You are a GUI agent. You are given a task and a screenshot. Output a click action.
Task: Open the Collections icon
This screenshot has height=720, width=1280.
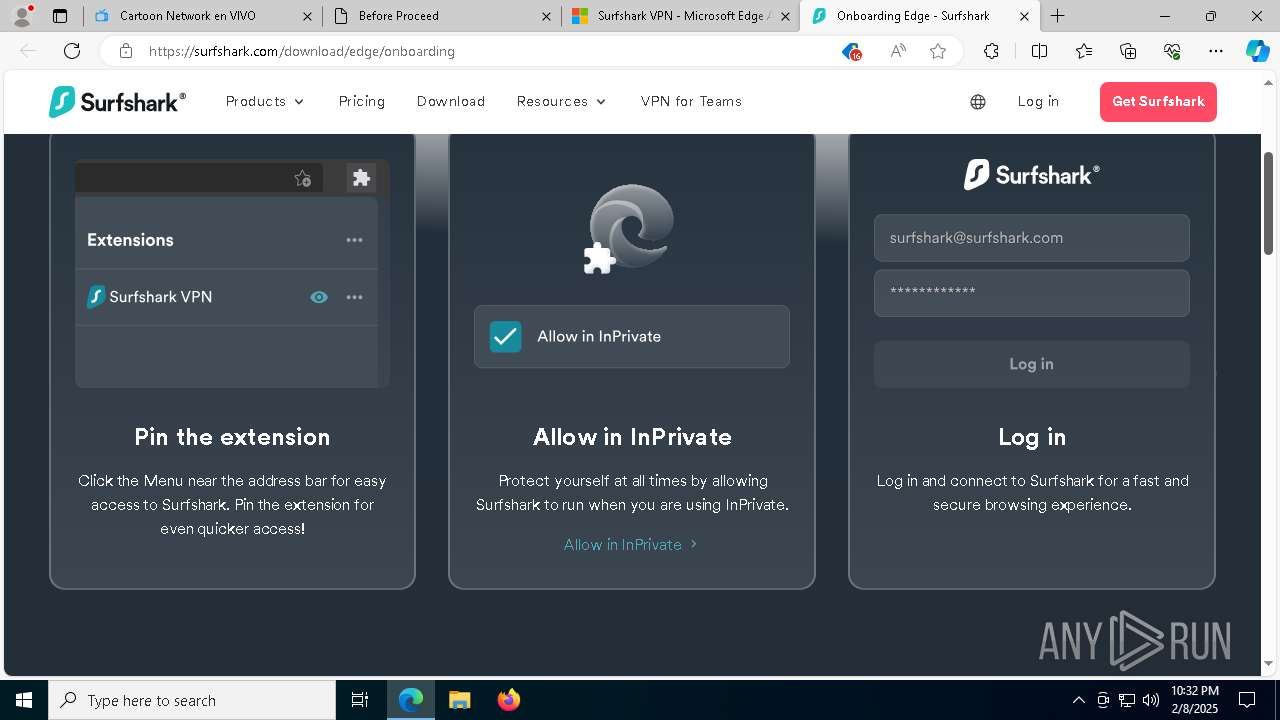click(1128, 51)
